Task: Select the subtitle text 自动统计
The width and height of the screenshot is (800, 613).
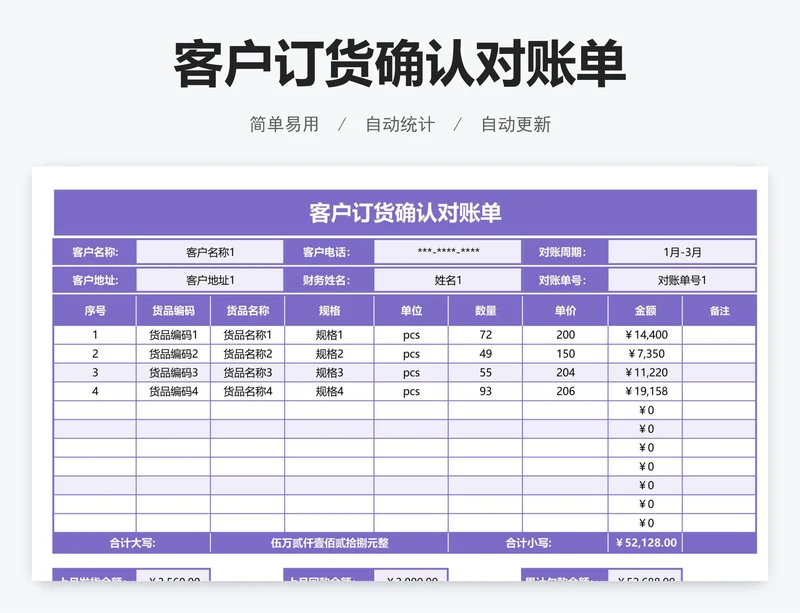Action: [x=400, y=124]
